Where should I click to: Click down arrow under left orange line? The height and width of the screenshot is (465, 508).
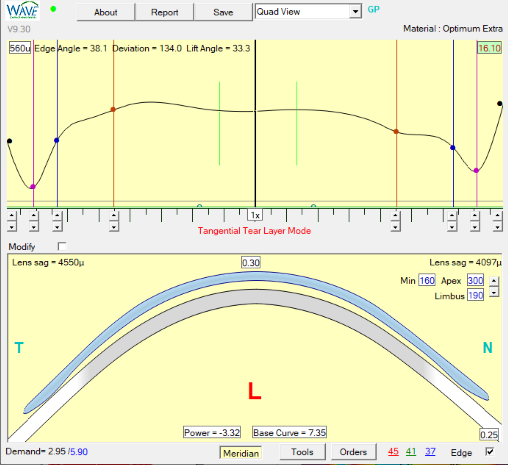114,227
